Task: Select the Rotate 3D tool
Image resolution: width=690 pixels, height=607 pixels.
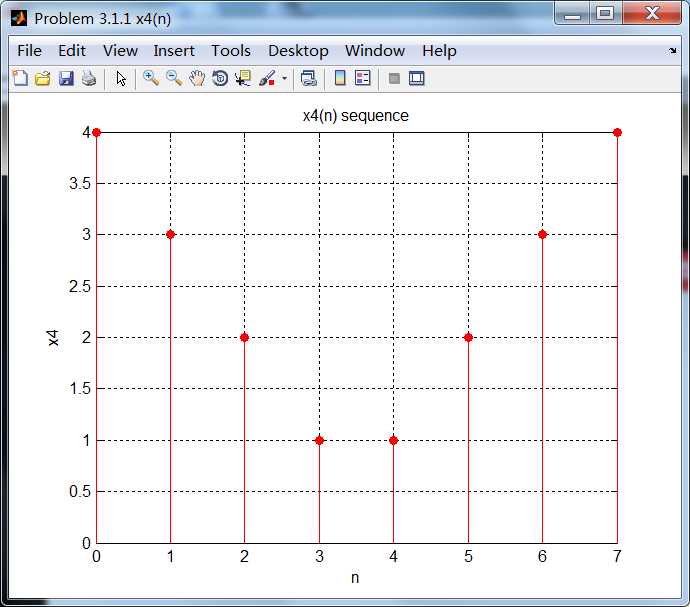Action: [220, 79]
